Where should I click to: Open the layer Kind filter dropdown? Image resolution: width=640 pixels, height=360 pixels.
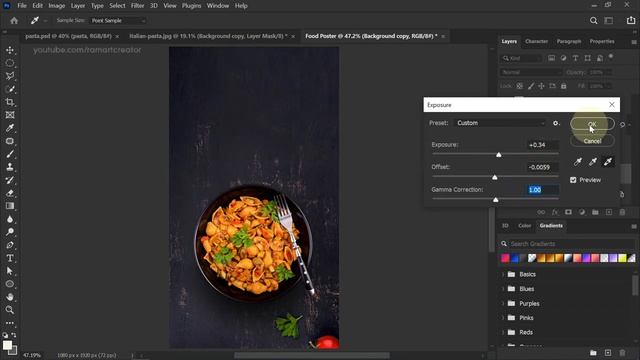[x=521, y=58]
